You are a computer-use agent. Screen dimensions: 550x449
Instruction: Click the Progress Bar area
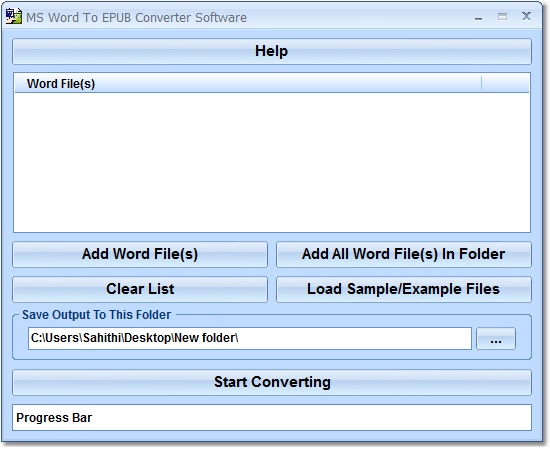tap(272, 417)
